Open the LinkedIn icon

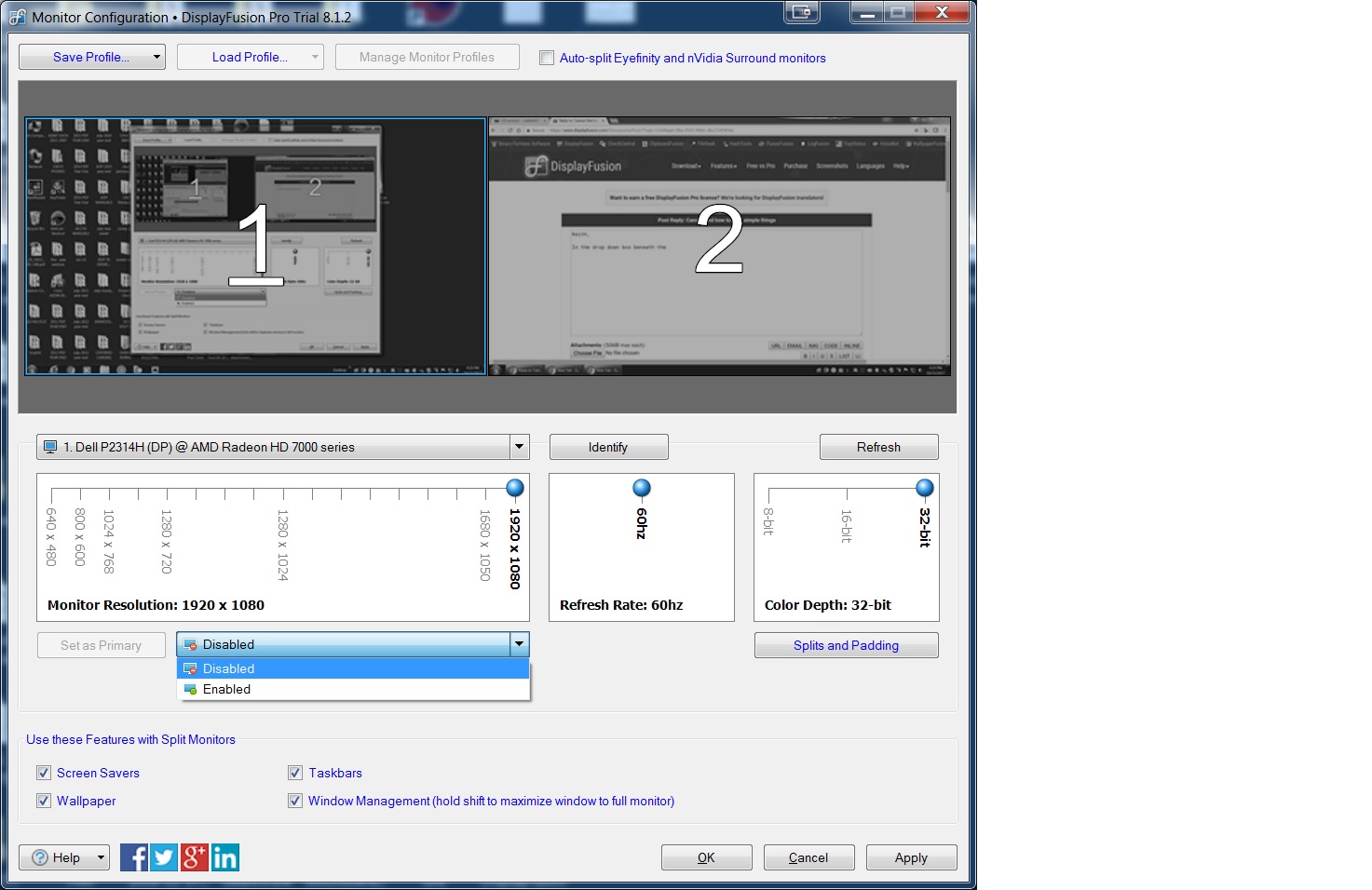point(225,857)
